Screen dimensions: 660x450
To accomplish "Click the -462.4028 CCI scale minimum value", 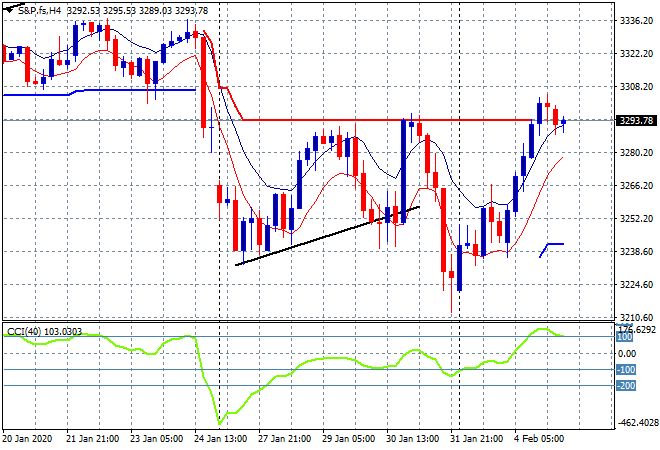I will (636, 423).
